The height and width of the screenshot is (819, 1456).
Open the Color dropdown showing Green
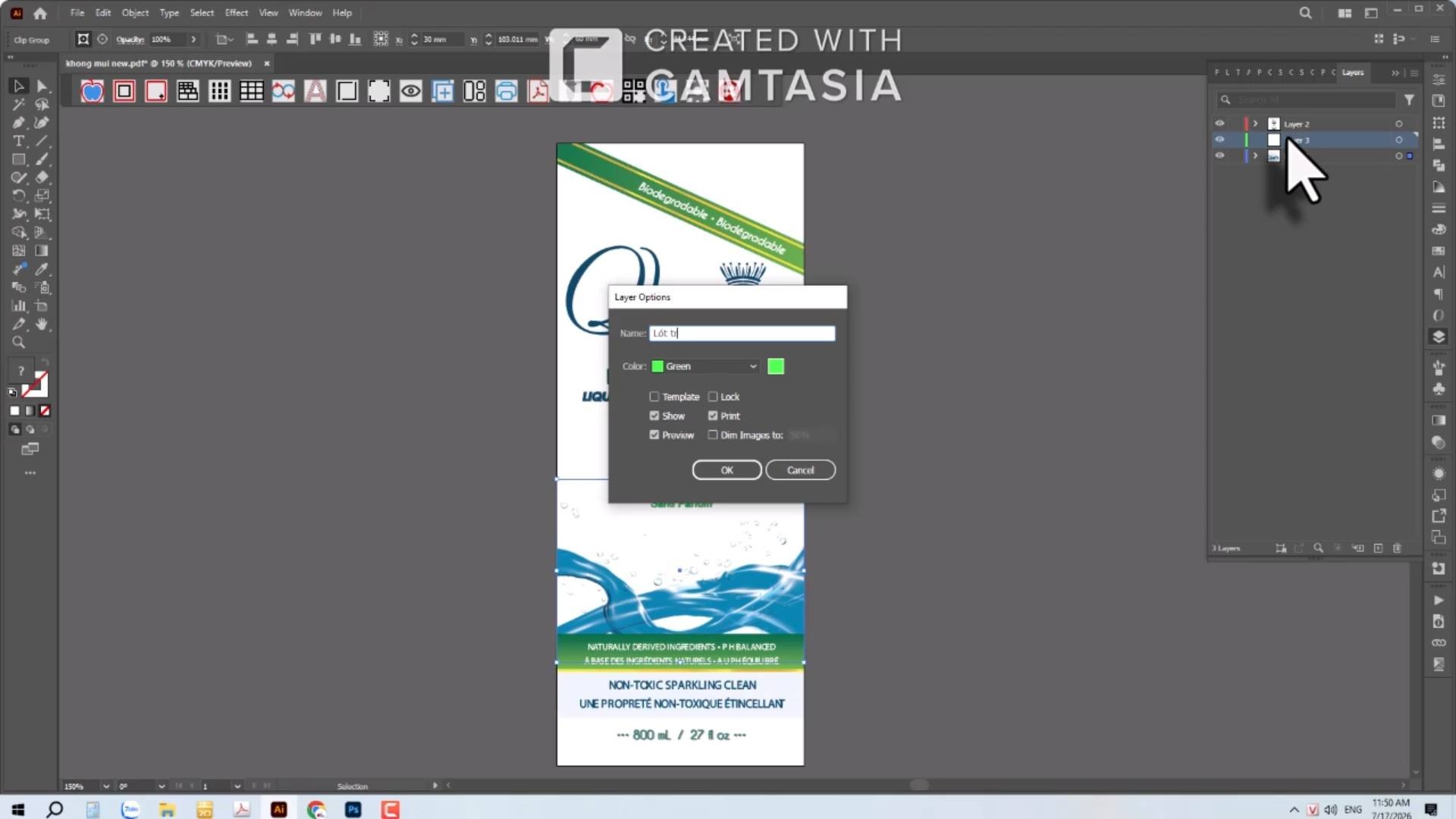[705, 366]
